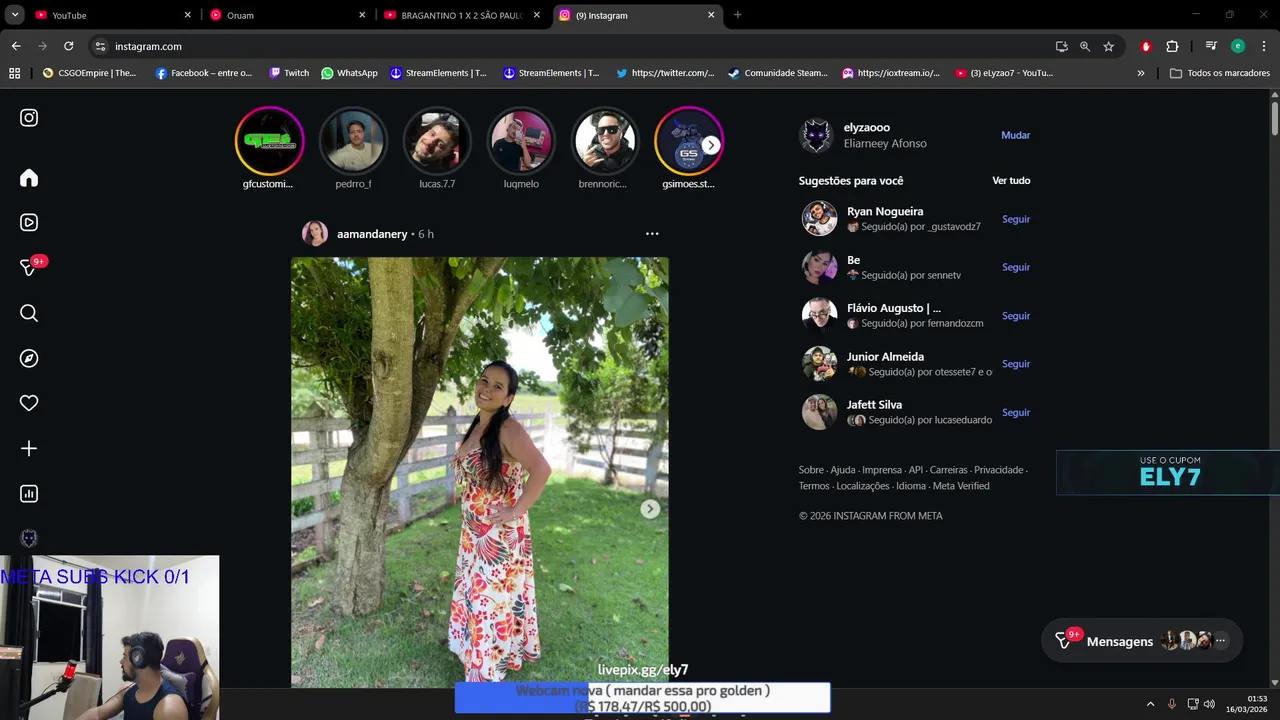Open a new browser tab
The image size is (1280, 720).
coord(737,15)
